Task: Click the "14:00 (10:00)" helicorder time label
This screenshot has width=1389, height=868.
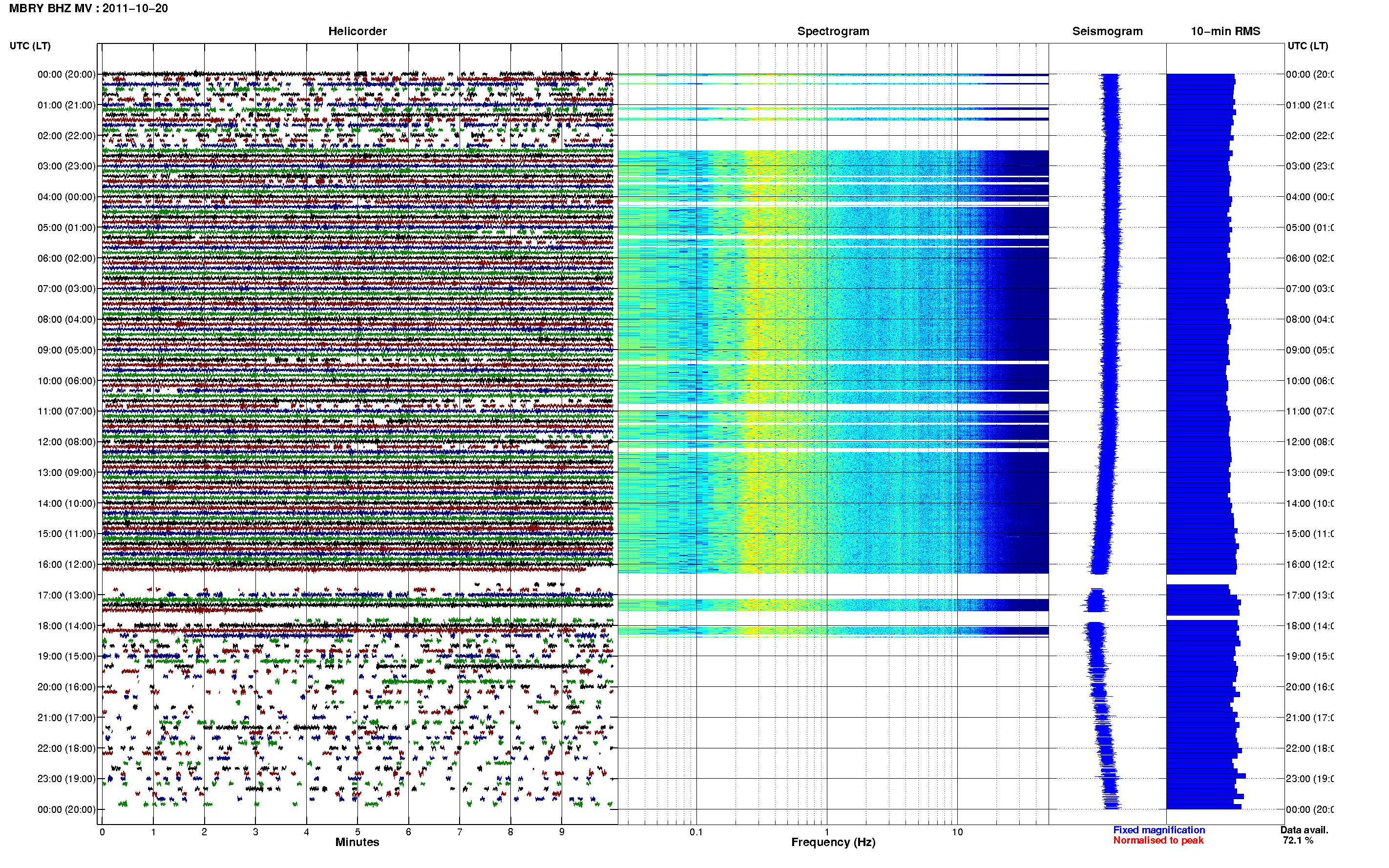Action: [66, 503]
